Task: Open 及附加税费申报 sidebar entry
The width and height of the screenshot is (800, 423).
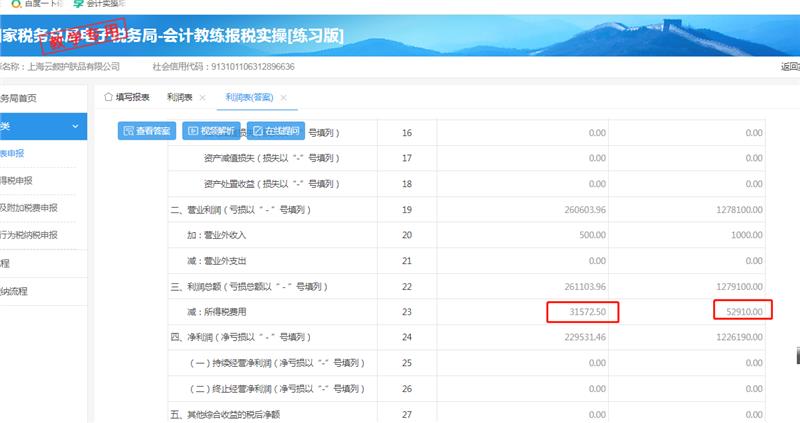Action: (x=29, y=208)
